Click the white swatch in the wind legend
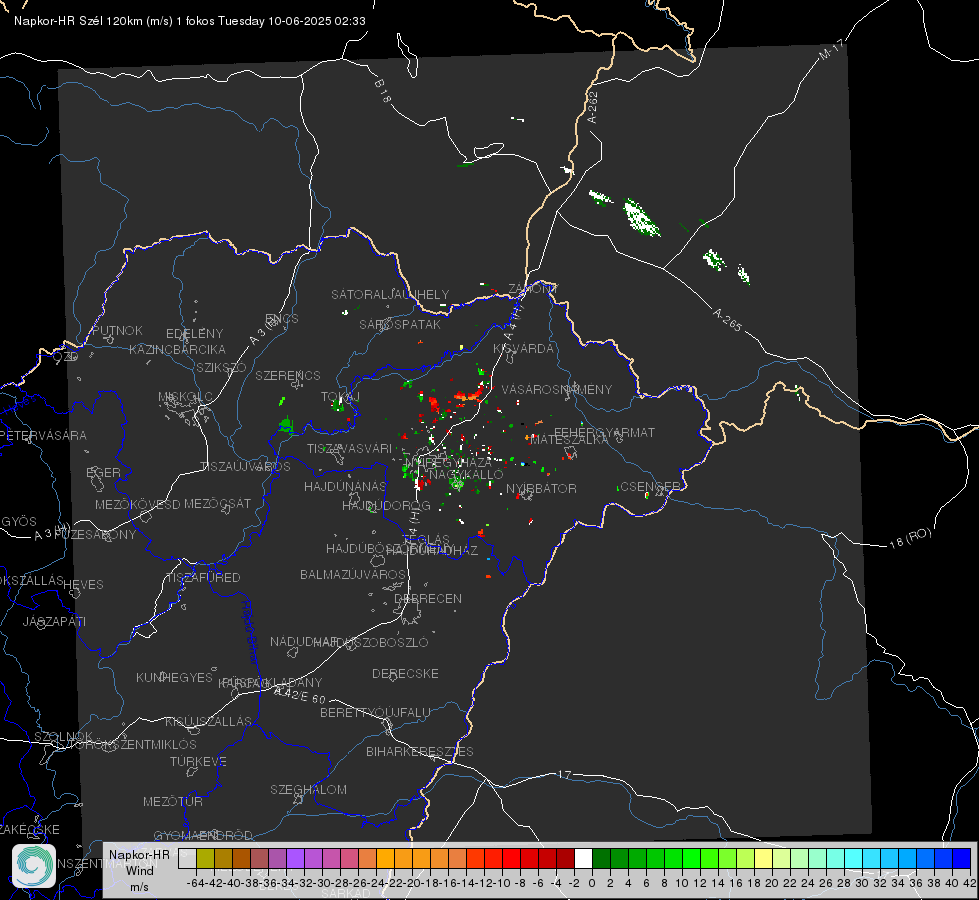 [583, 859]
